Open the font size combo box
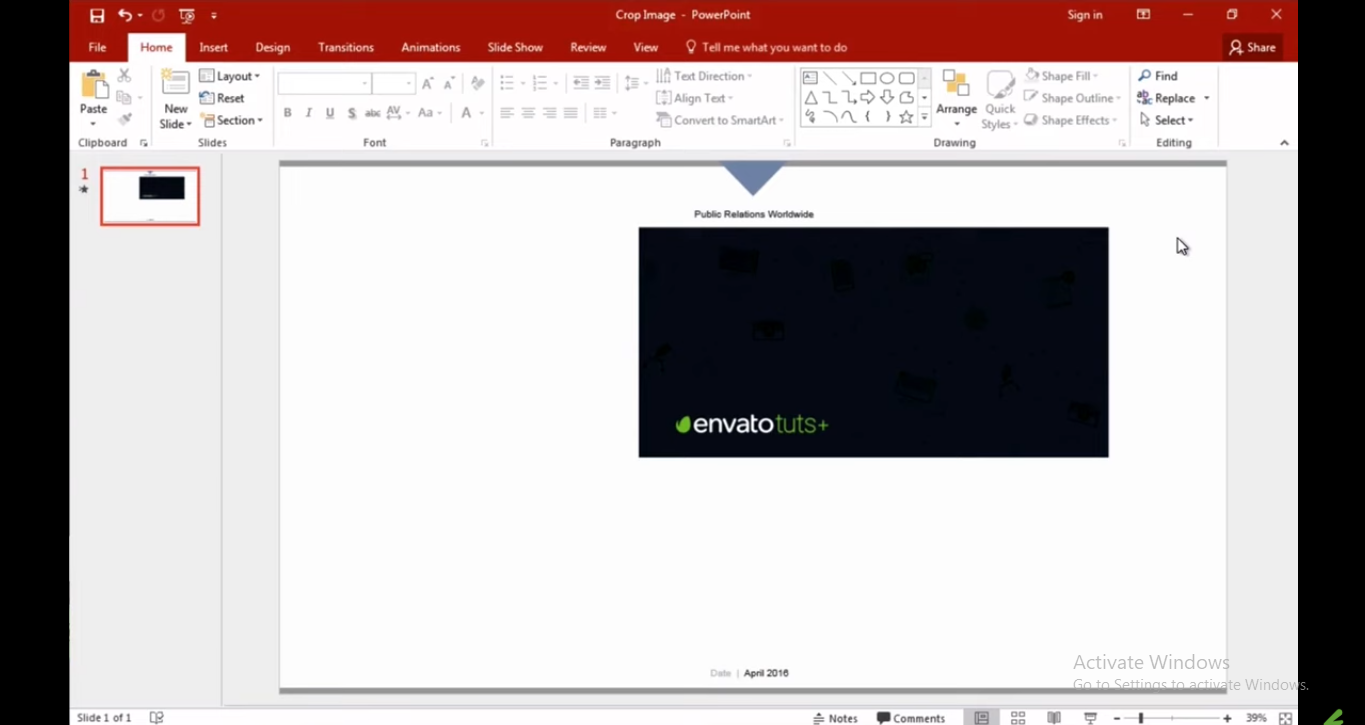This screenshot has width=1365, height=725. tap(394, 84)
